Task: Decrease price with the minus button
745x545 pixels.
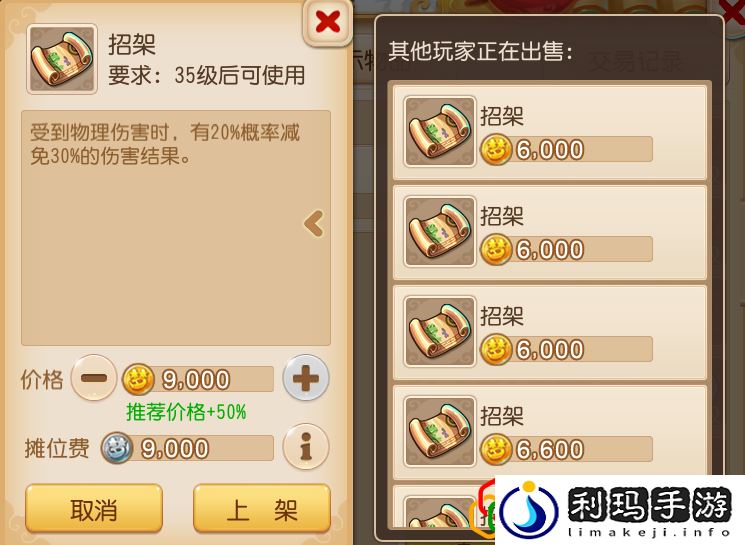Action: 94,378
